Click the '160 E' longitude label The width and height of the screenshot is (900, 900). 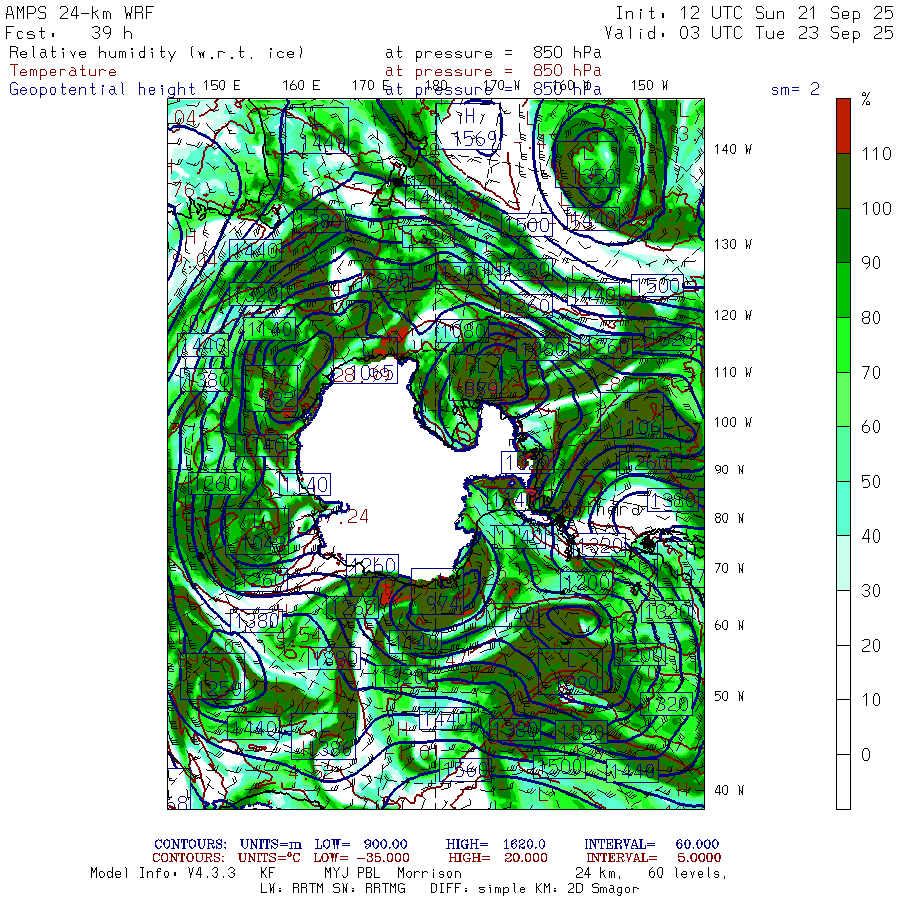click(301, 86)
